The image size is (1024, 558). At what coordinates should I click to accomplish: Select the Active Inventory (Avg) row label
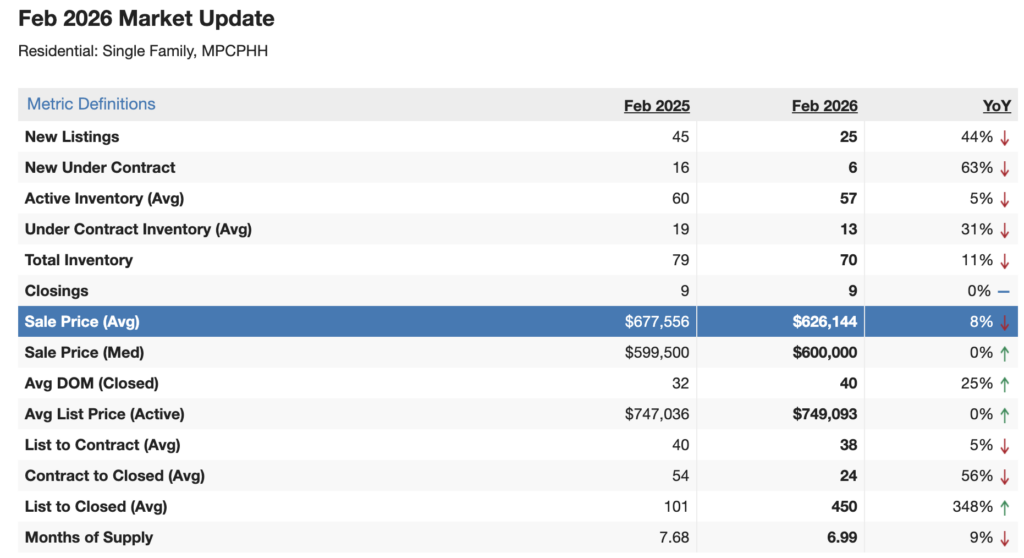tap(104, 199)
